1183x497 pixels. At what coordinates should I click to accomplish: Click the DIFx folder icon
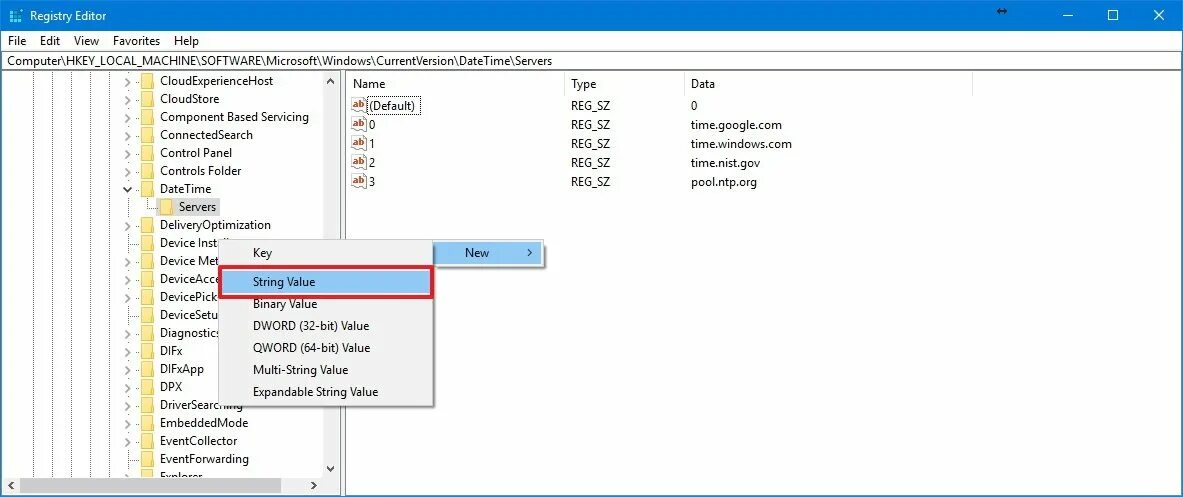(147, 351)
